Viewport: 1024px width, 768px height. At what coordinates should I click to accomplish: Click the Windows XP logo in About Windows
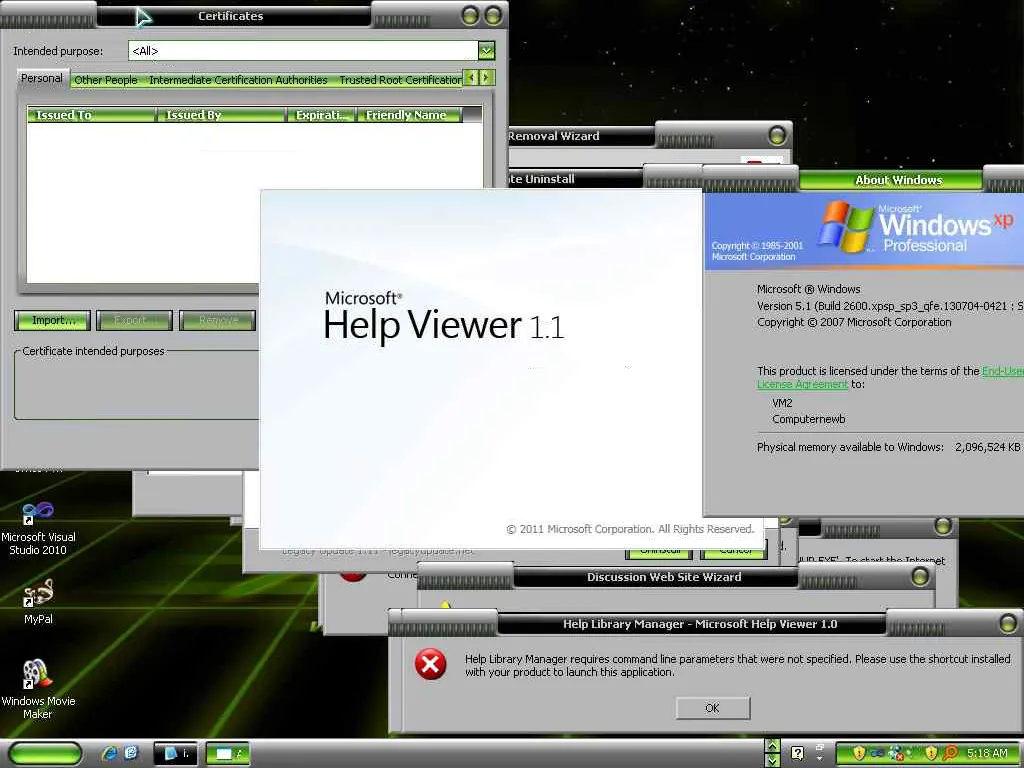click(916, 227)
